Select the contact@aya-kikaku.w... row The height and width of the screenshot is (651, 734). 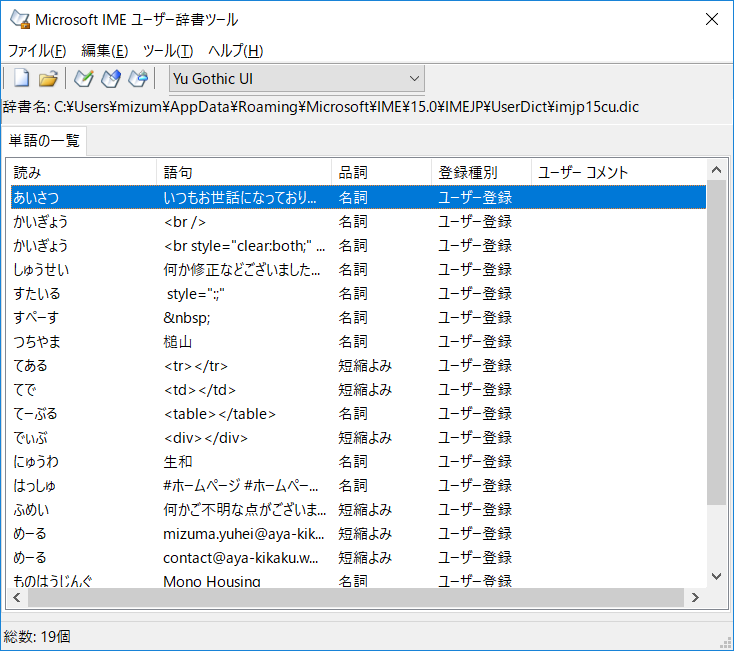click(x=358, y=557)
